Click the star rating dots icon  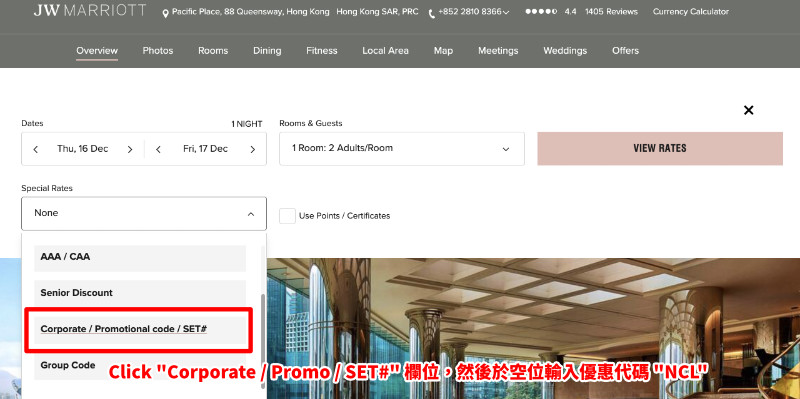tap(541, 12)
